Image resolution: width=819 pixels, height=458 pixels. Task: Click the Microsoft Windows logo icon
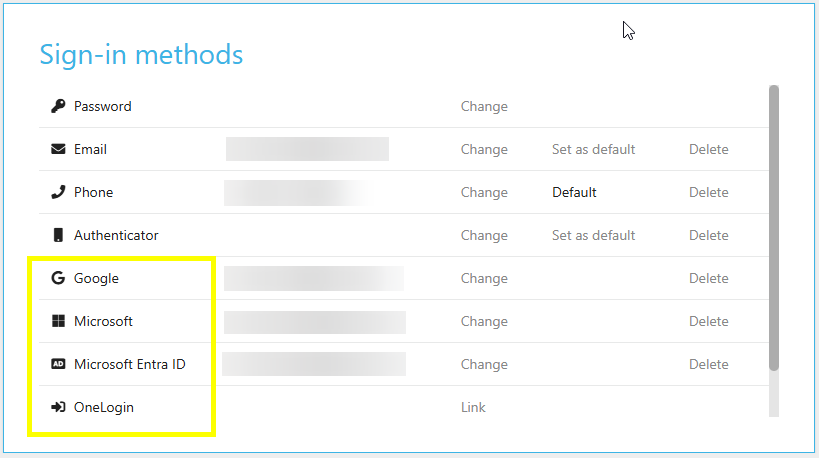[x=58, y=321]
